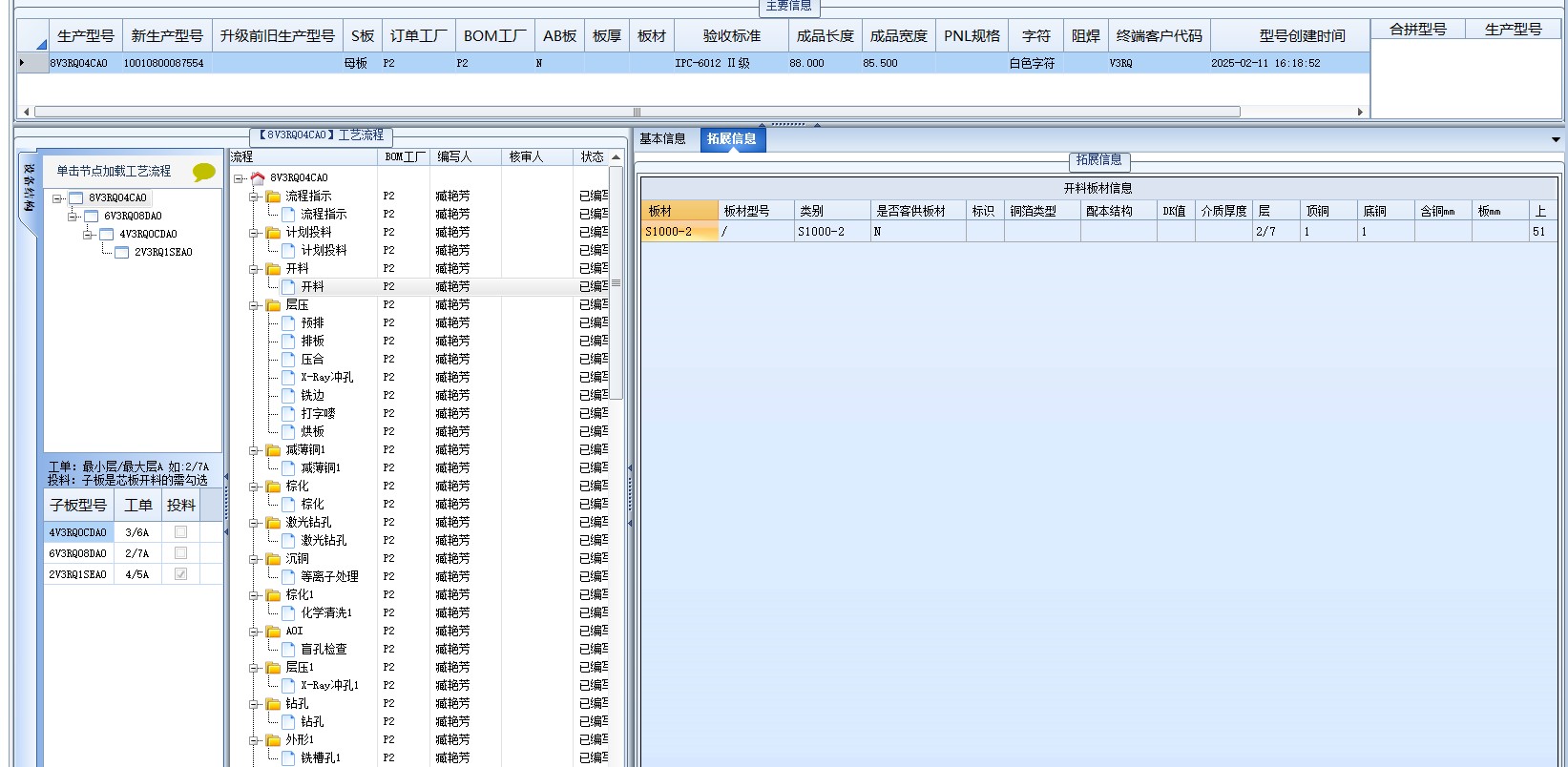The height and width of the screenshot is (767, 1568).
Task: Click the 铣槽孔1 document icon
Action: point(288,758)
